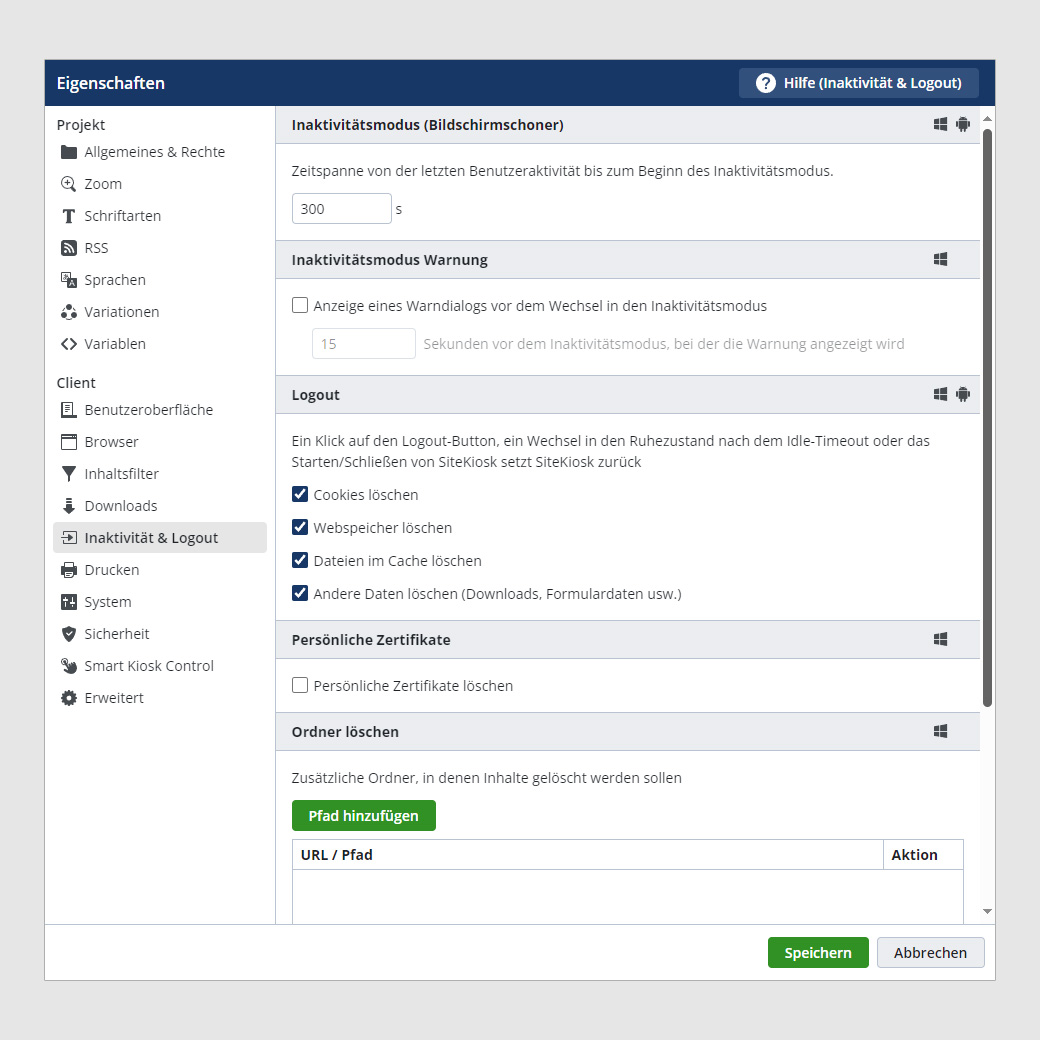Uncheck Dateien im Cache löschen

click(x=300, y=561)
